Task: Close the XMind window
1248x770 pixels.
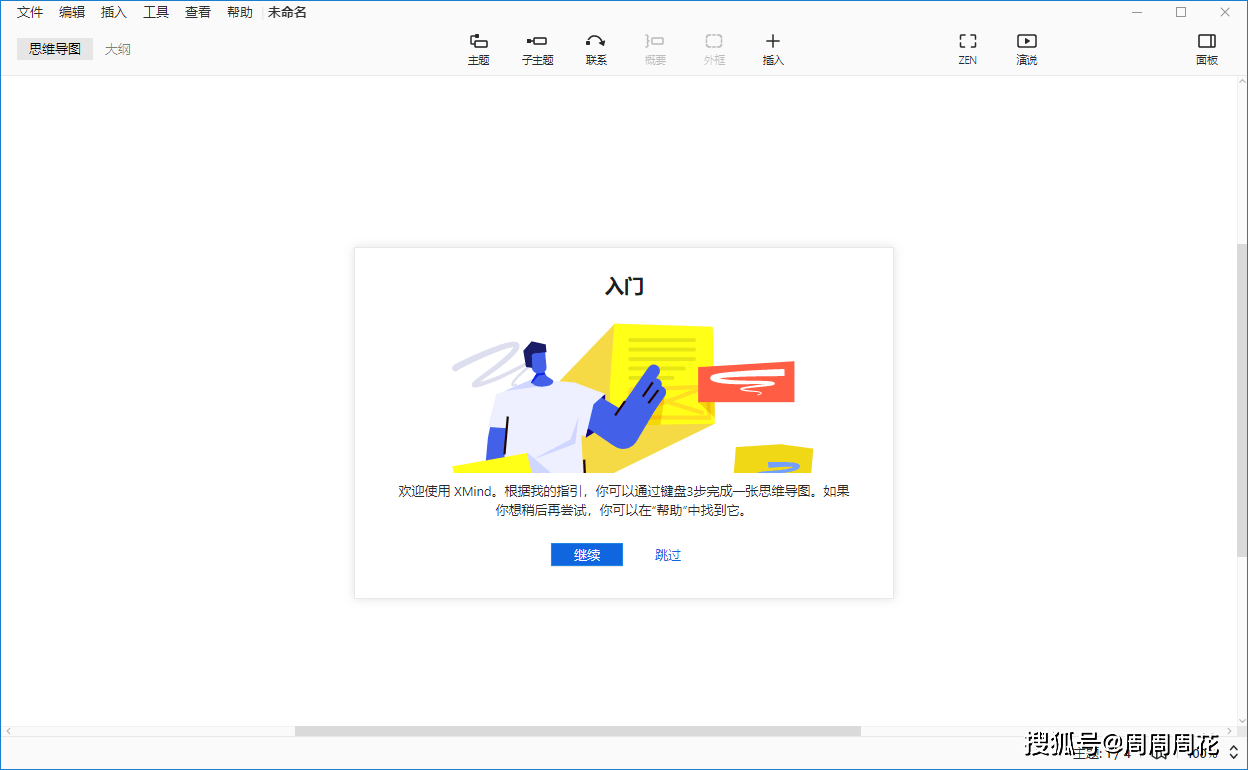Action: tap(1225, 12)
